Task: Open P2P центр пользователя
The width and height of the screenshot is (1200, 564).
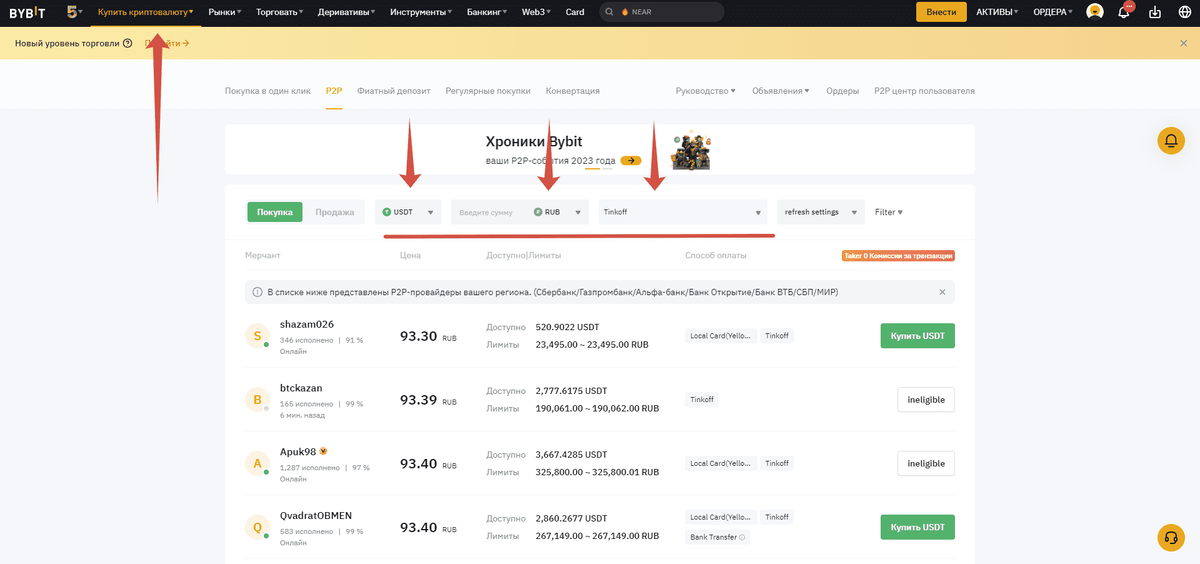Action: (x=925, y=91)
